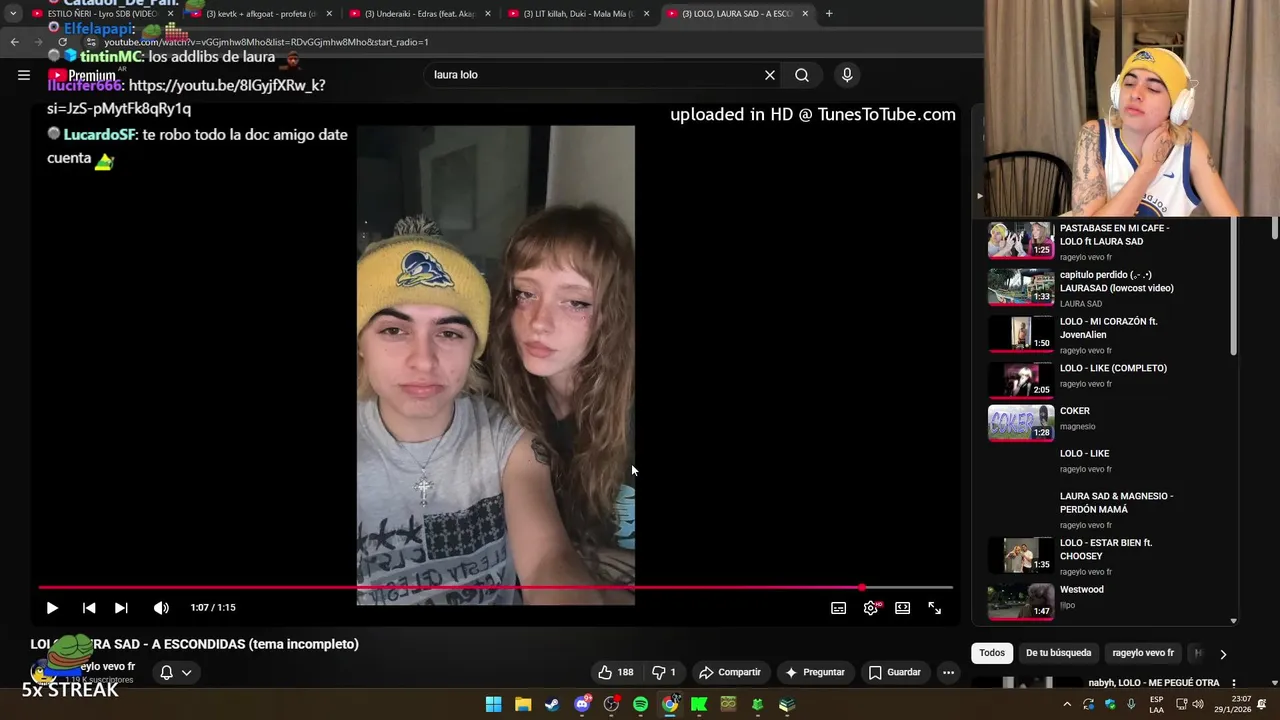Viewport: 1280px width, 720px height.
Task: Close the 'Underaiki - Edras' tab
Action: click(488, 14)
